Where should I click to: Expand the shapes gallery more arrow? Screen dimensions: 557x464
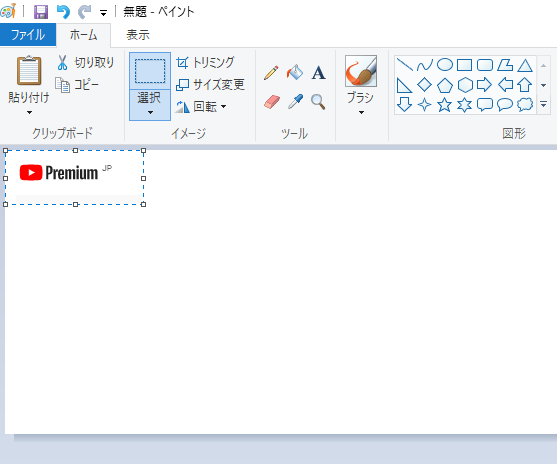pyautogui.click(x=544, y=104)
